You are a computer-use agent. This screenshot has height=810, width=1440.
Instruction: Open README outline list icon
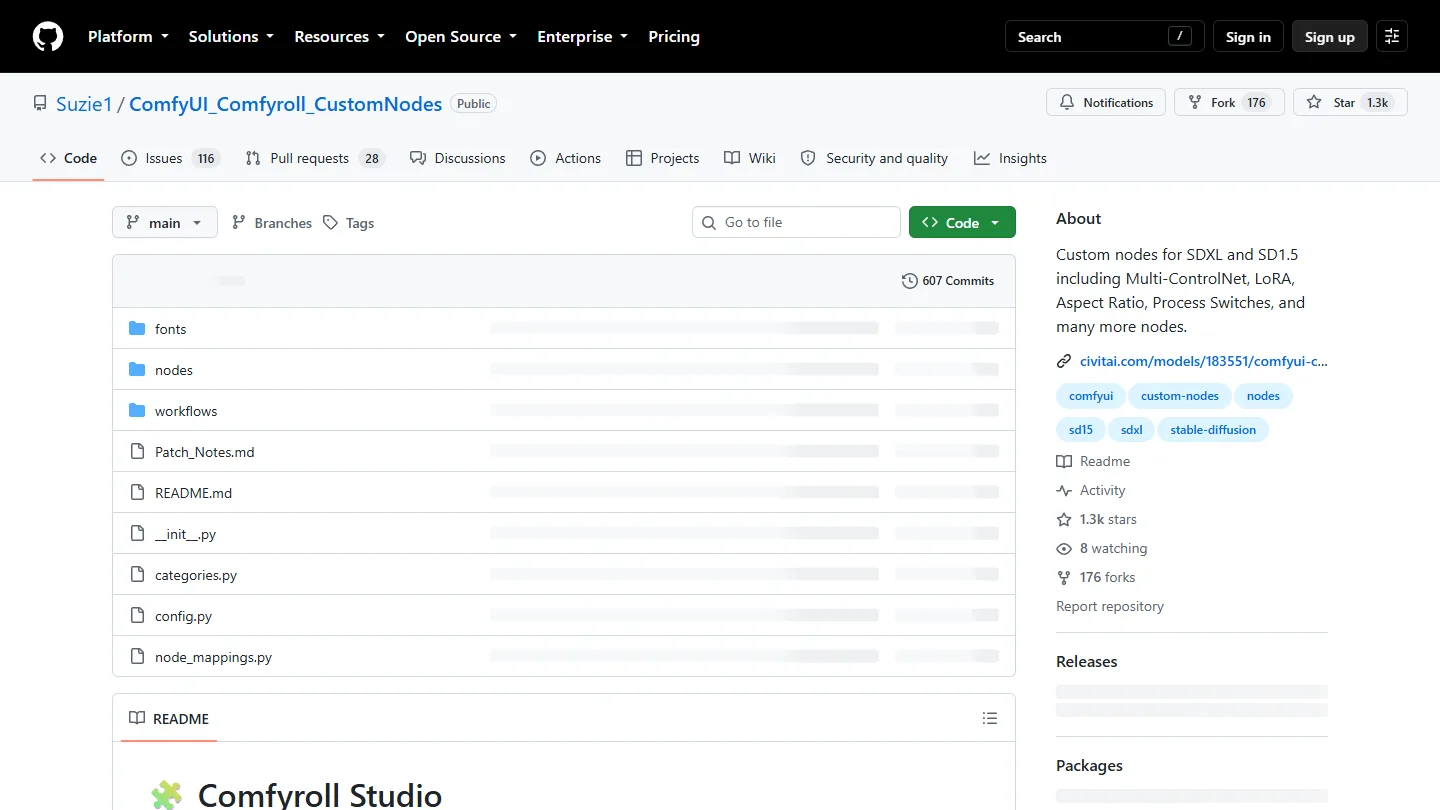[990, 718]
